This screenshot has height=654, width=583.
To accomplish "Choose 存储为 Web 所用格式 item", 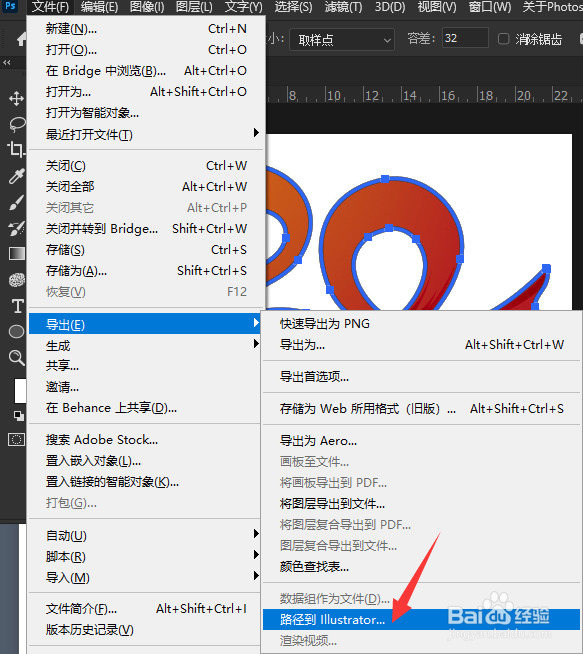I will tap(421, 408).
